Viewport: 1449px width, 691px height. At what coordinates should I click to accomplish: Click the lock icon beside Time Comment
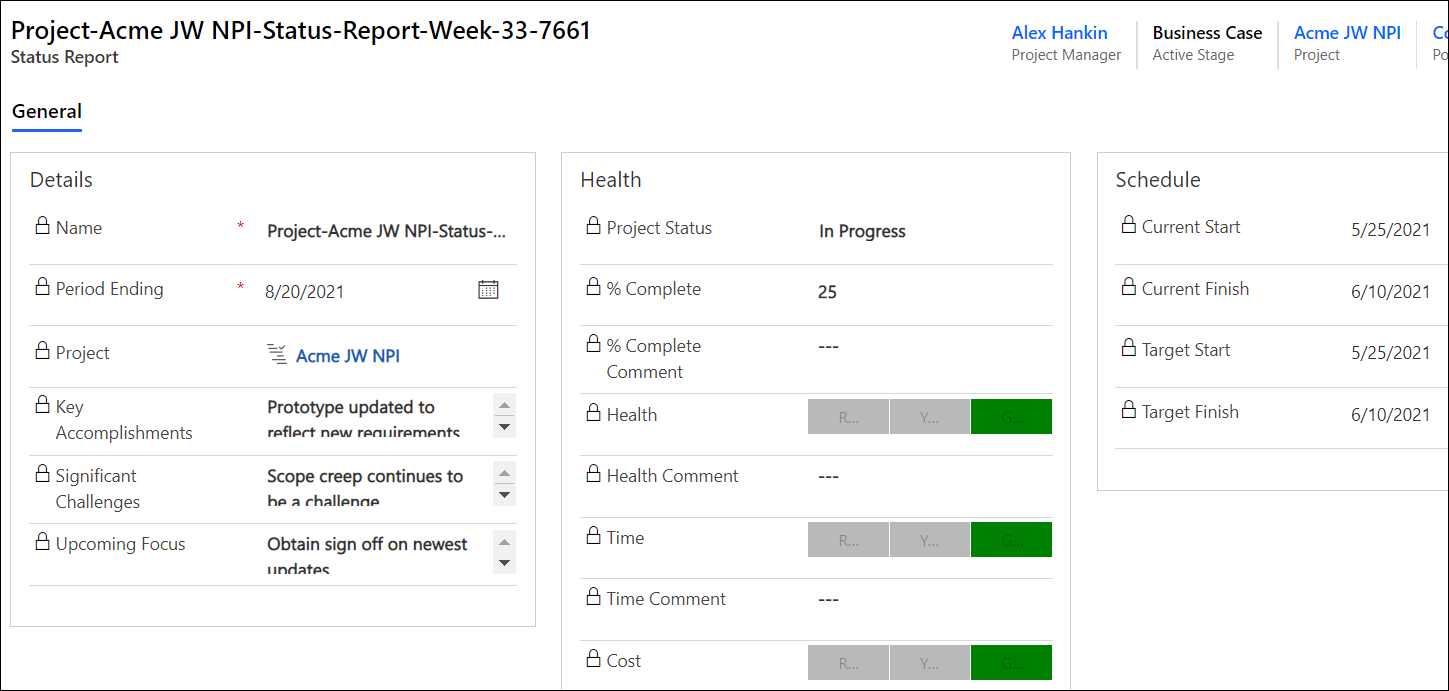[593, 596]
